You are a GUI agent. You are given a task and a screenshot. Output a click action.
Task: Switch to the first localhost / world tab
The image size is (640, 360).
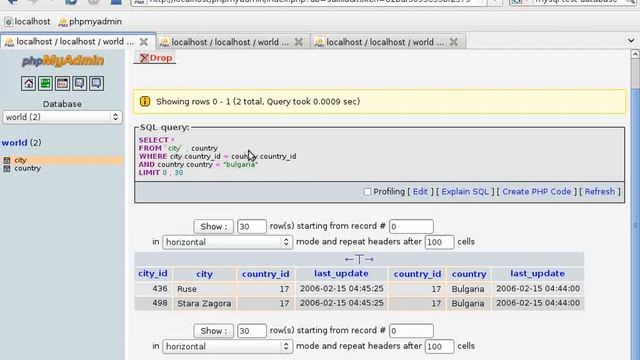[75, 42]
